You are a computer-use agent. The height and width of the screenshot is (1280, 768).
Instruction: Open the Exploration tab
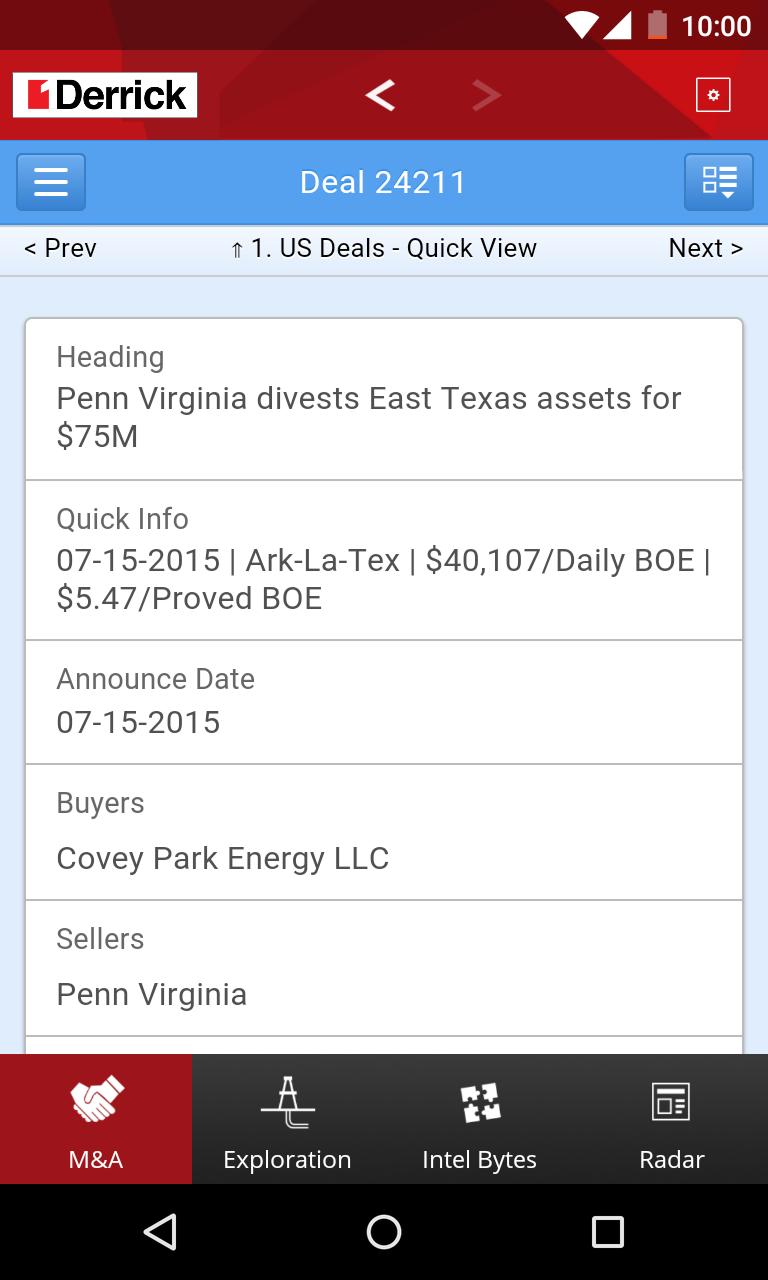point(288,1119)
